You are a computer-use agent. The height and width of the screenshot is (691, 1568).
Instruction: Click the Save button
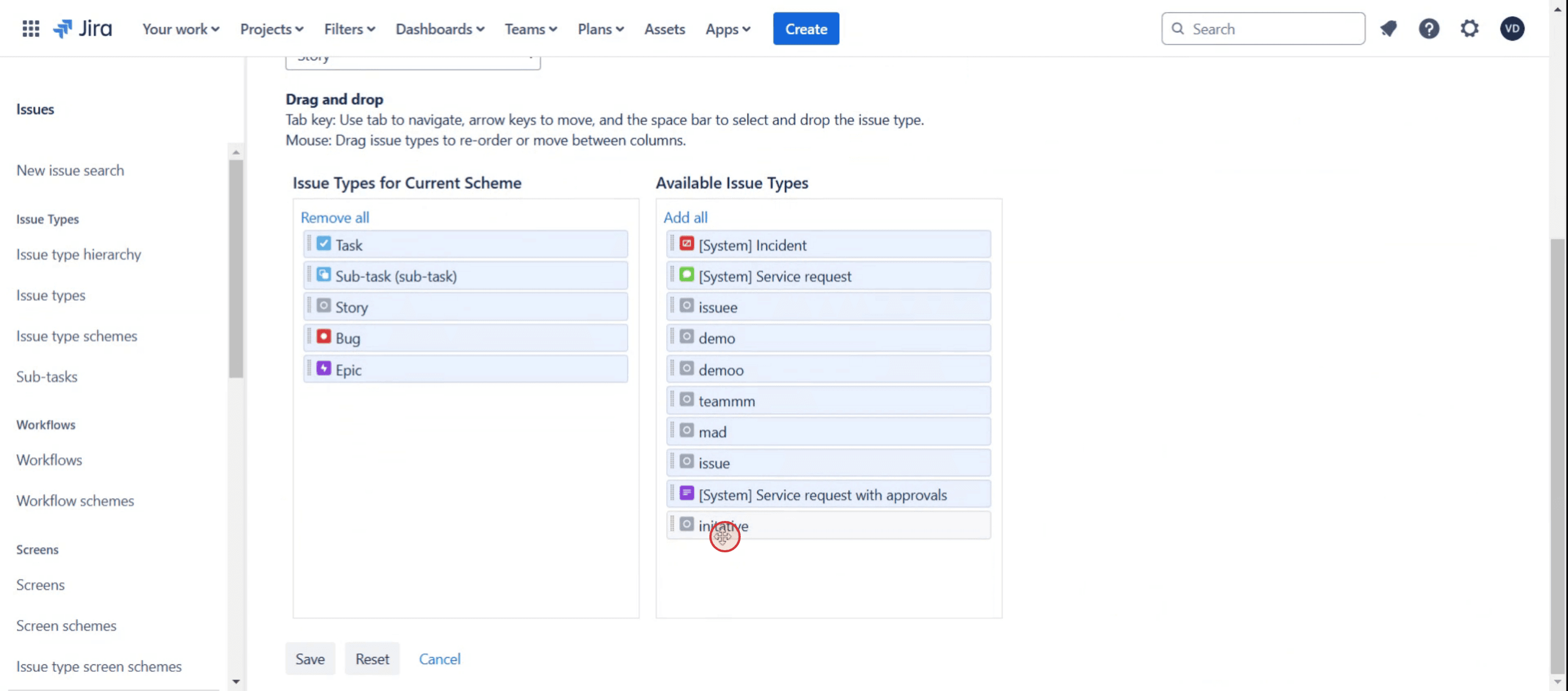(310, 659)
